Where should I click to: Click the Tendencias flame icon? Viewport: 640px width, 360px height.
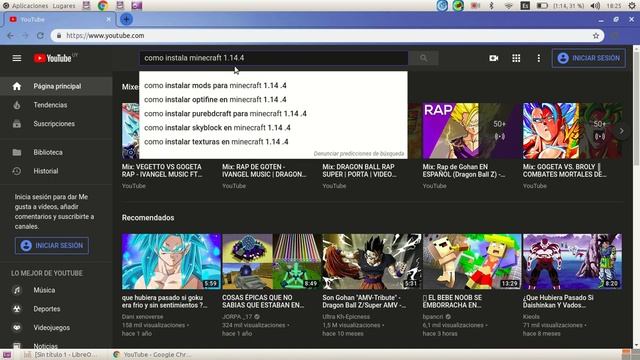pyautogui.click(x=17, y=105)
